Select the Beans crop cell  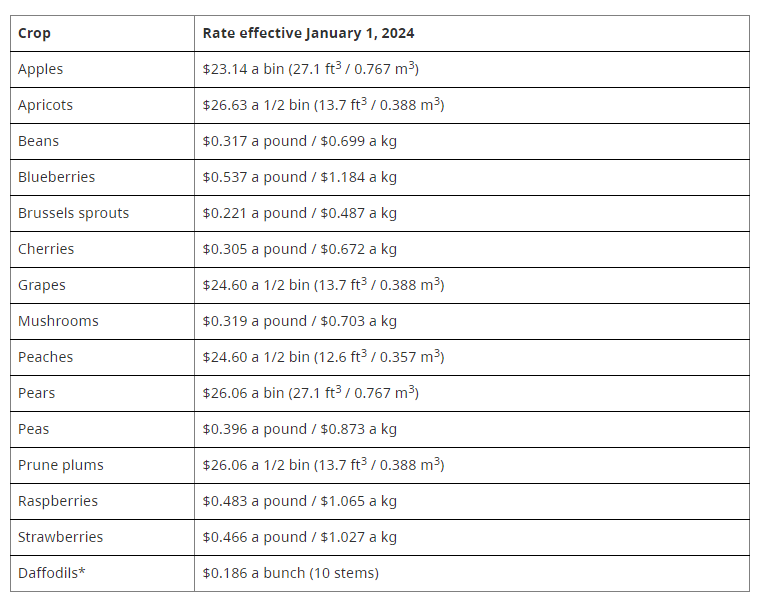point(38,141)
